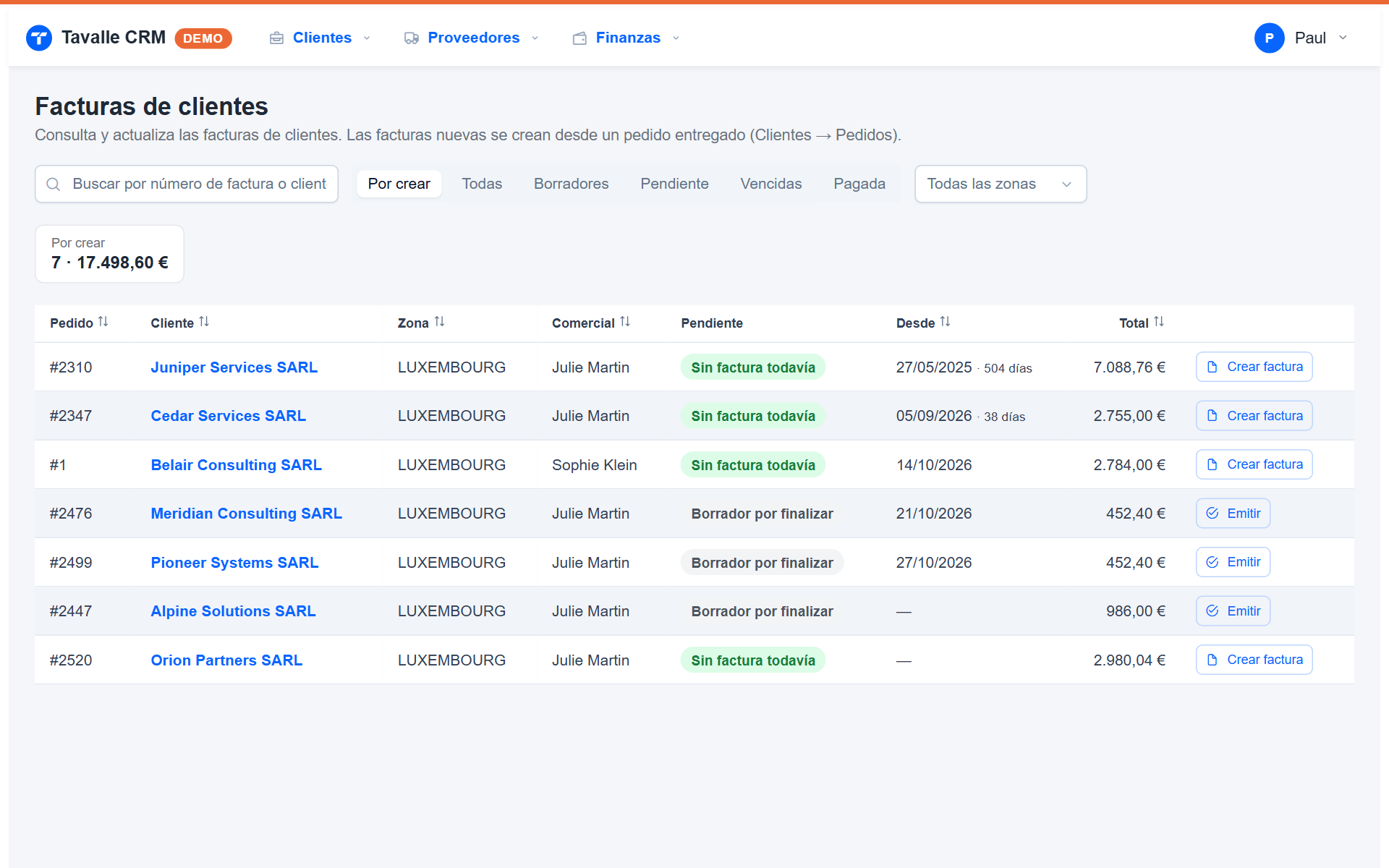This screenshot has width=1389, height=868.
Task: Open the Juniper Services SARL link
Action: point(234,367)
